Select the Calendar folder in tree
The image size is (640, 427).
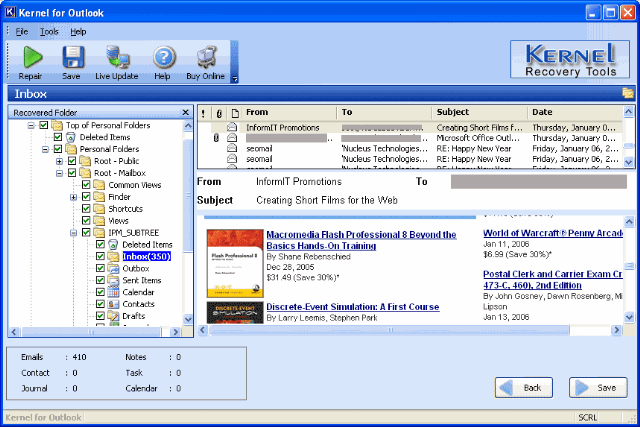138,292
